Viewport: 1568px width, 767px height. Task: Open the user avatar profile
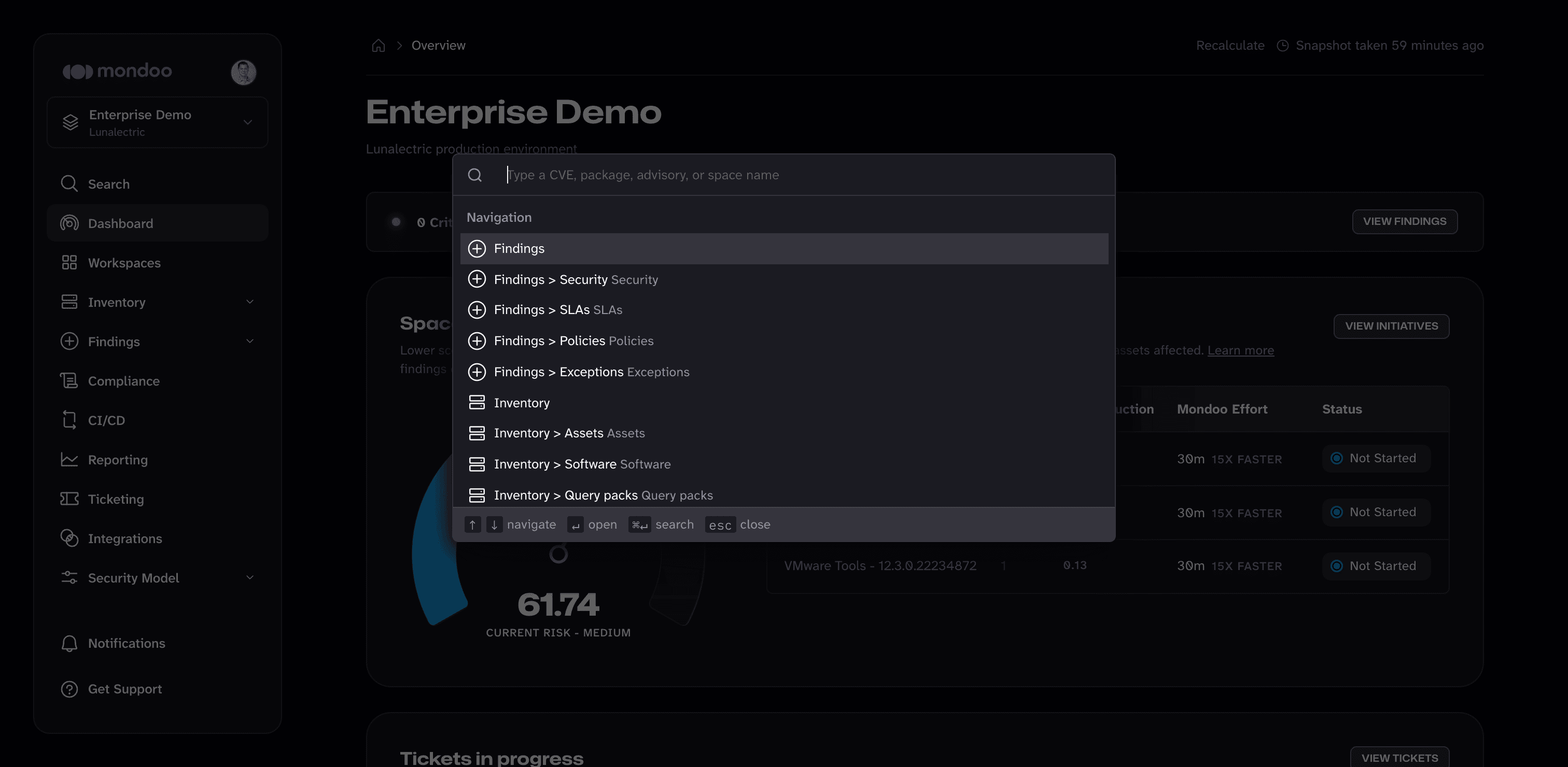244,73
